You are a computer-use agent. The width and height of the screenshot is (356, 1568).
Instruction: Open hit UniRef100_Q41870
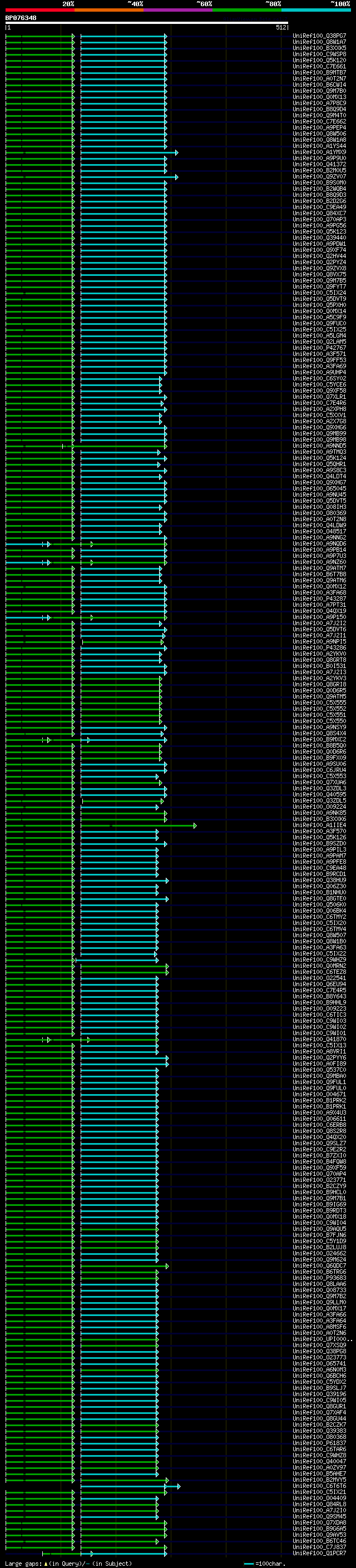click(x=319, y=1040)
